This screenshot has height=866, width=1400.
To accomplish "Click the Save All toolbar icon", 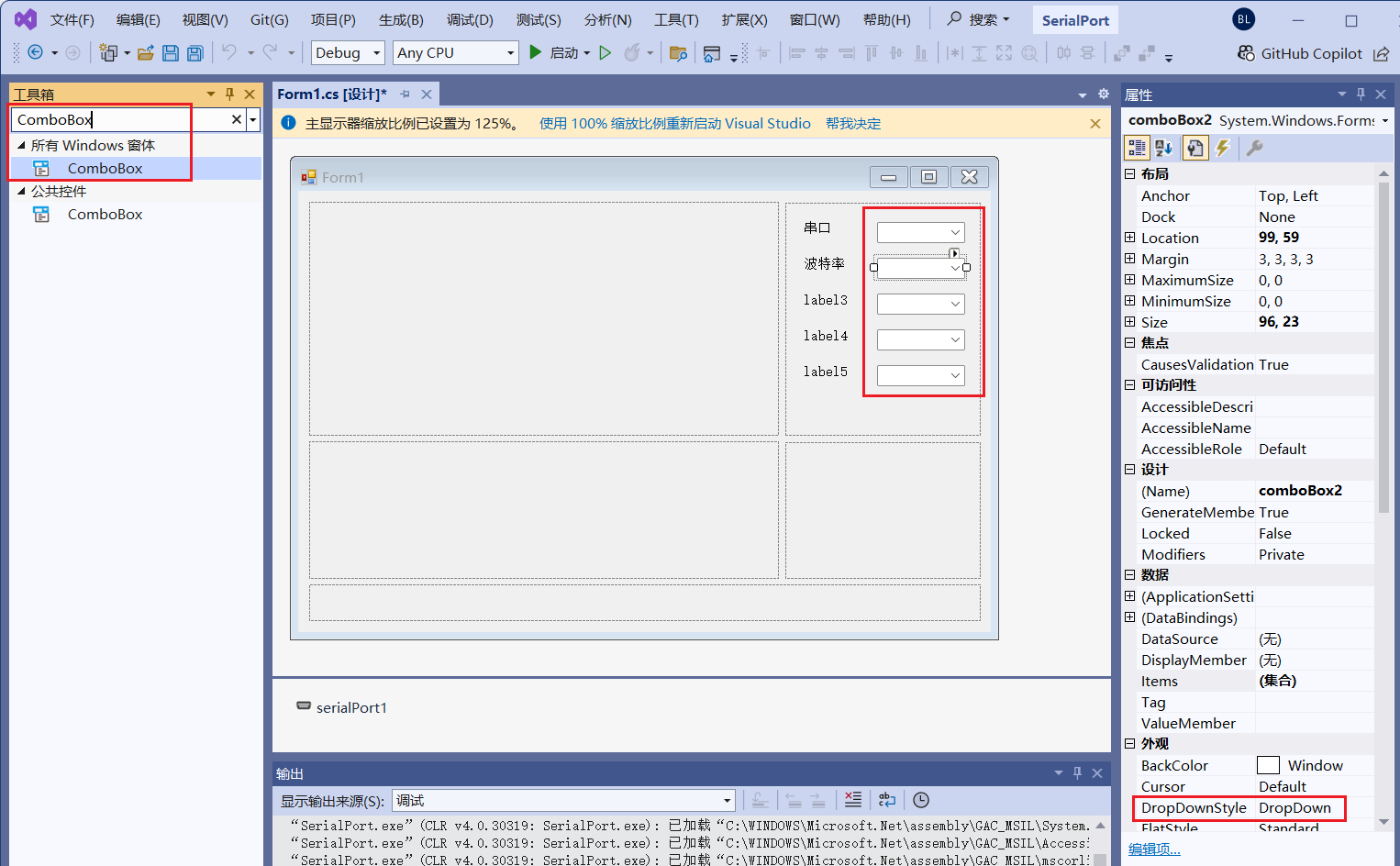I will click(x=195, y=53).
